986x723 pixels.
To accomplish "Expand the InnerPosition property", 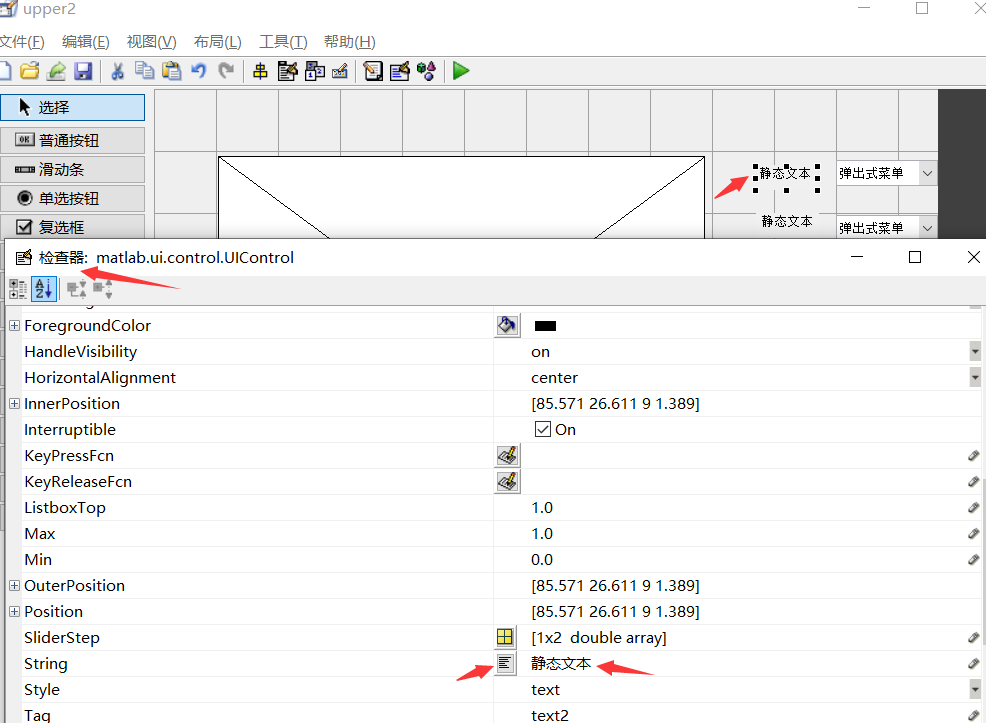I will (14, 404).
